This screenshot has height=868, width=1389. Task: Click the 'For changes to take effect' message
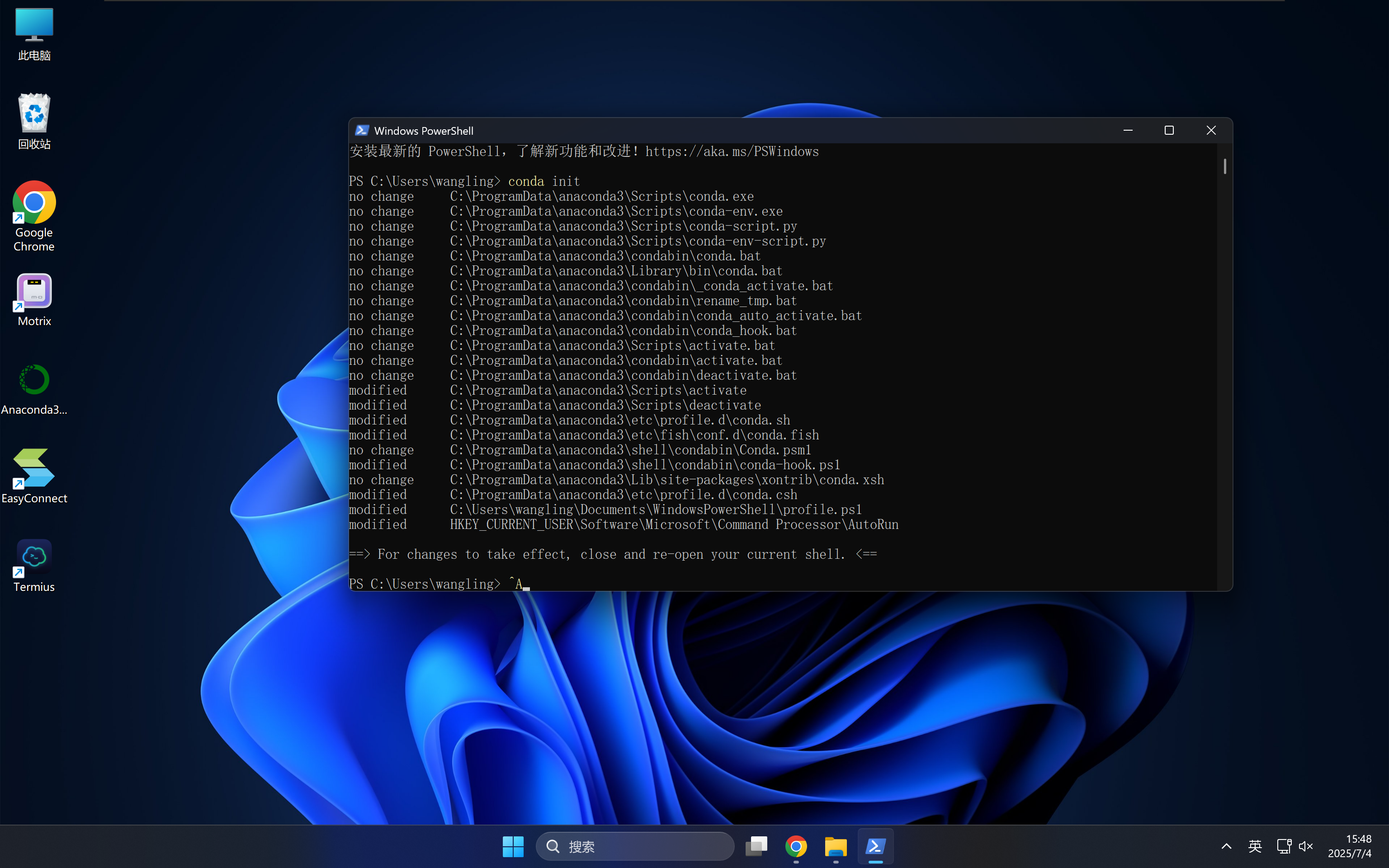tap(613, 555)
